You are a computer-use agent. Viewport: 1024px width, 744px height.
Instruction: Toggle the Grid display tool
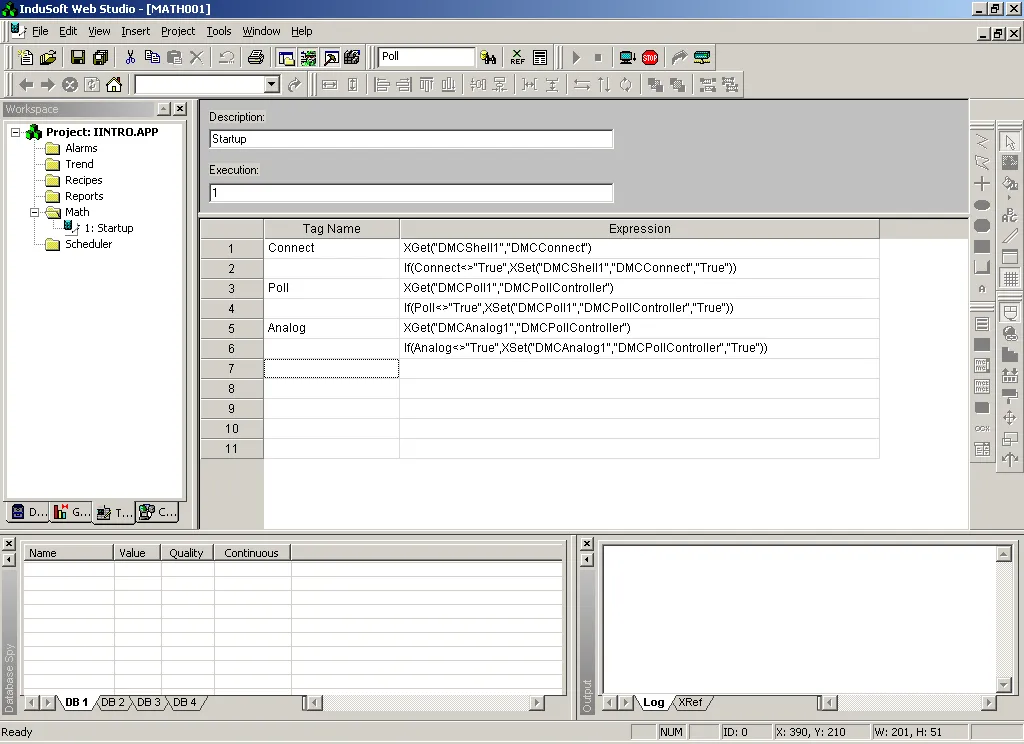pos(1010,278)
